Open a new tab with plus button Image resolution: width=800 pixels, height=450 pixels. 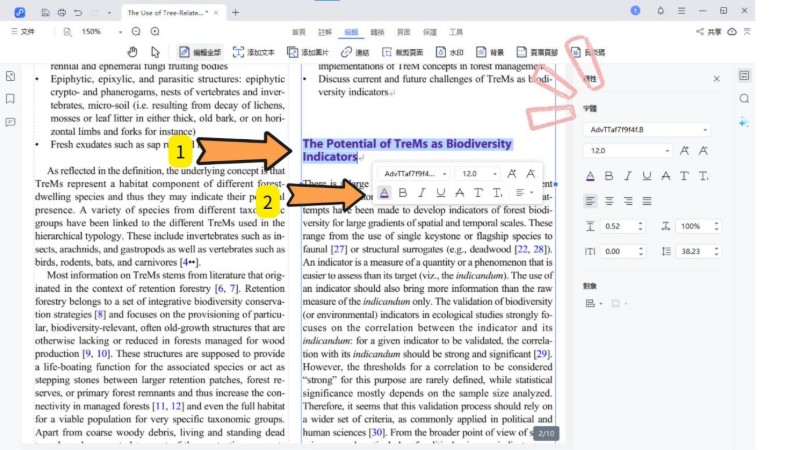click(x=235, y=13)
